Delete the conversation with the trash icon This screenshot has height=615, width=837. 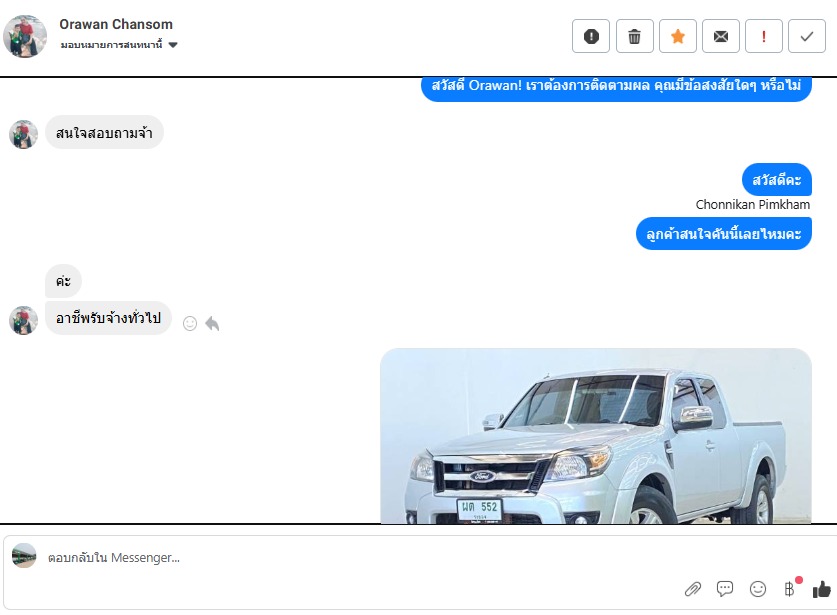click(x=635, y=36)
